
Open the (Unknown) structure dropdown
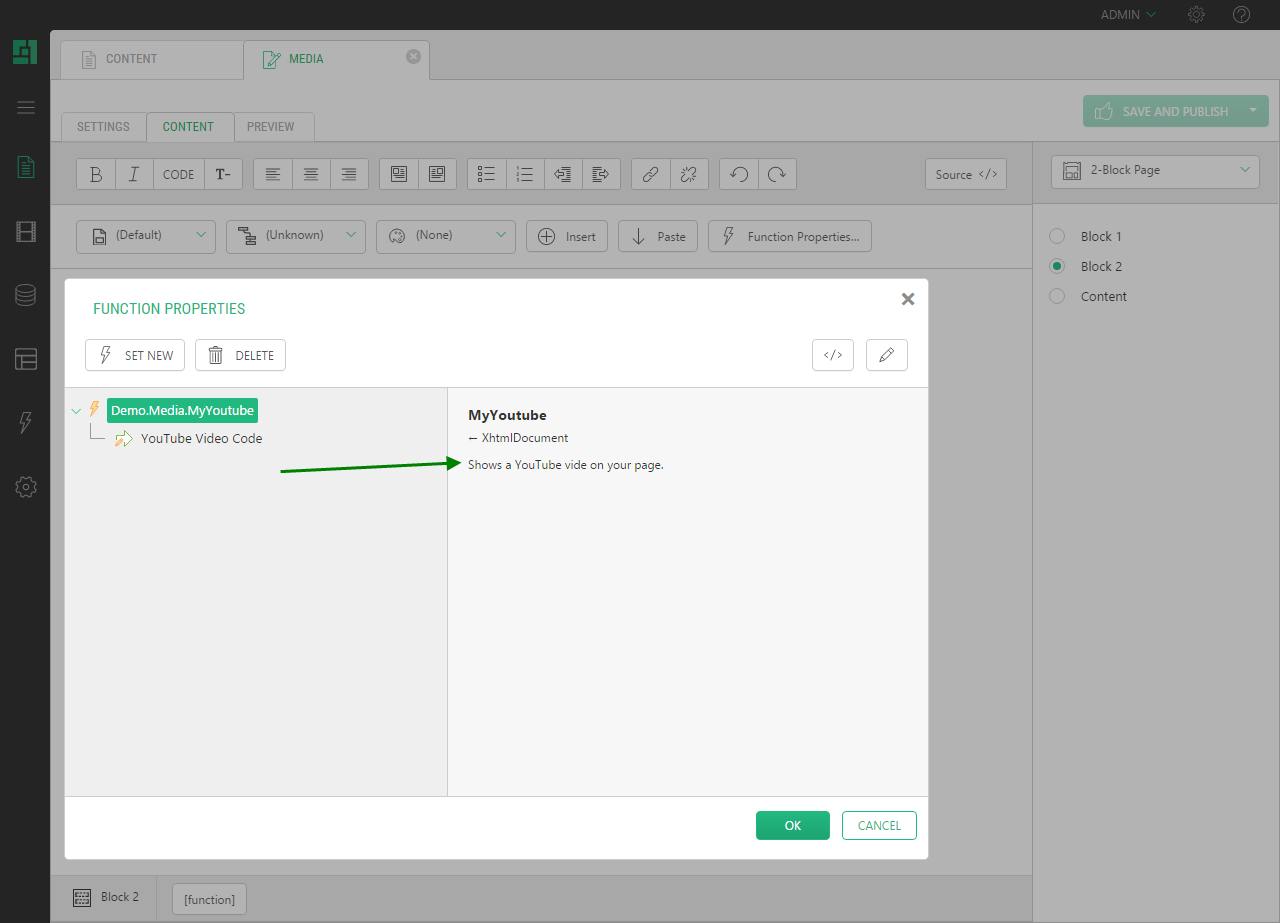296,236
